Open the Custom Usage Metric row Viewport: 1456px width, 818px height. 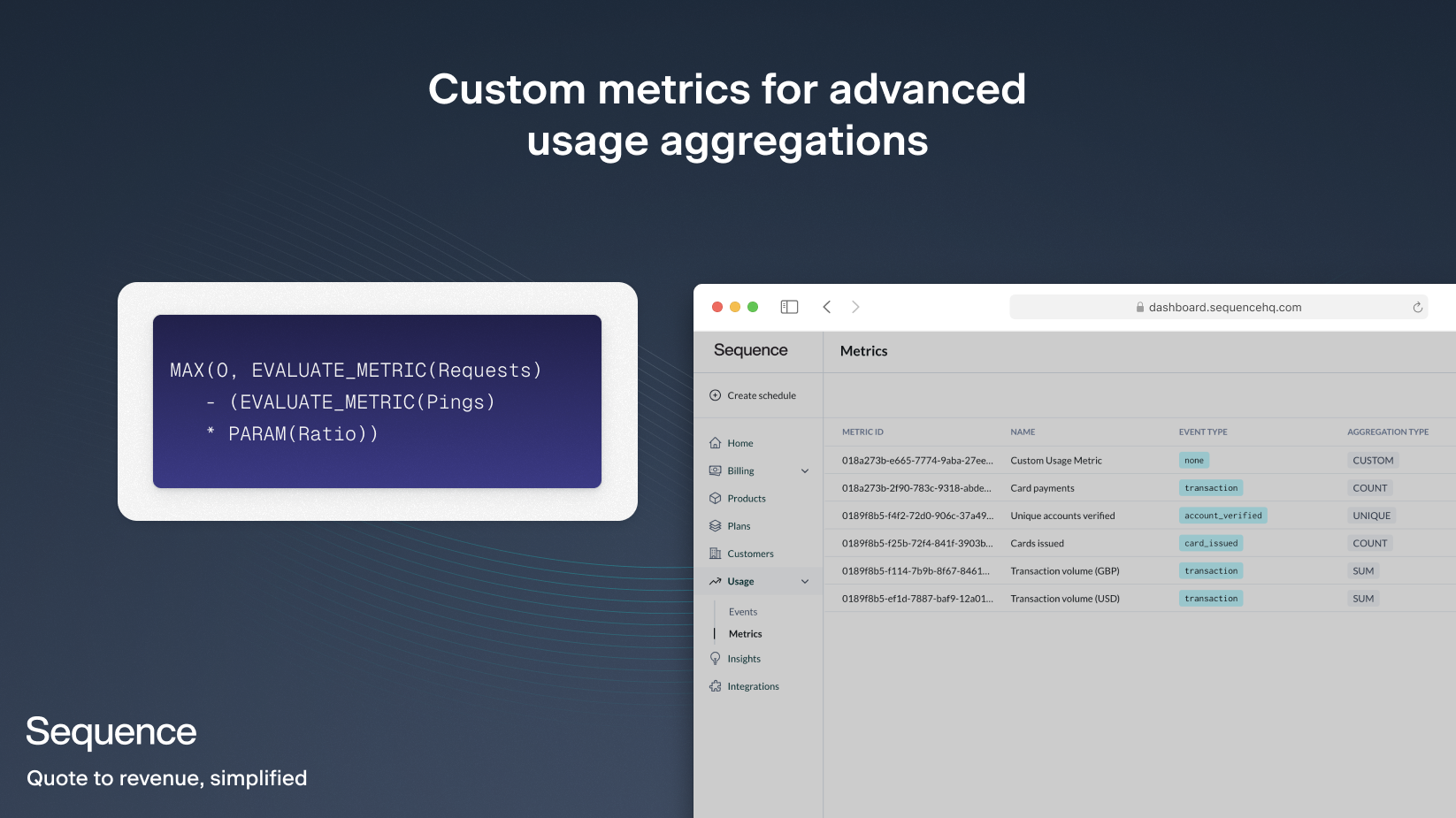1140,460
